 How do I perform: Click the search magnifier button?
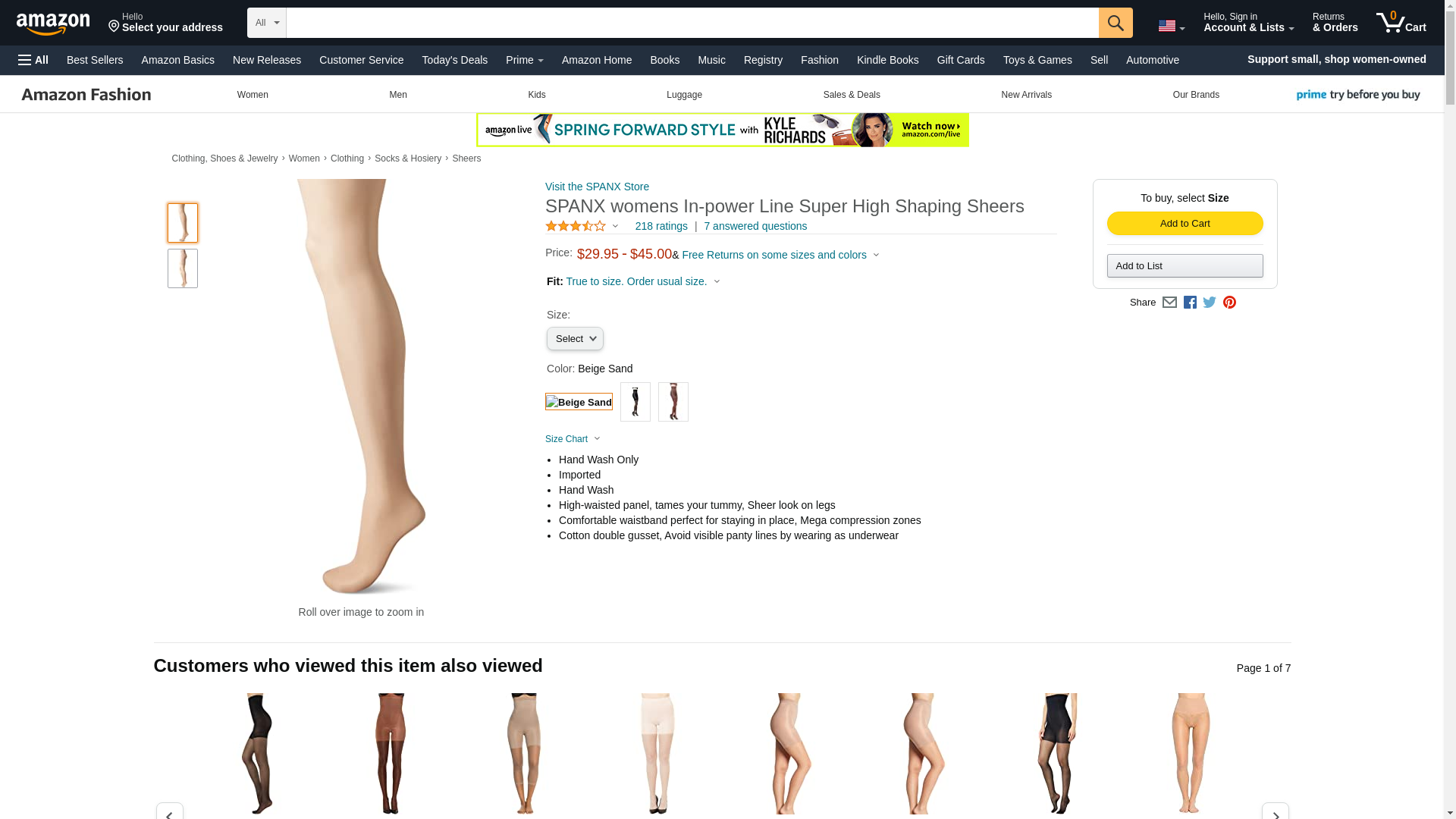pyautogui.click(x=1115, y=23)
